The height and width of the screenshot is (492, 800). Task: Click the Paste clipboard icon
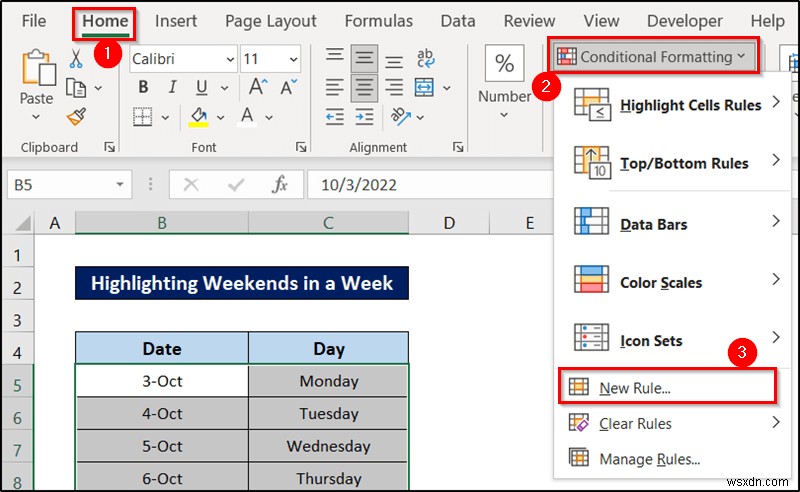pos(38,67)
